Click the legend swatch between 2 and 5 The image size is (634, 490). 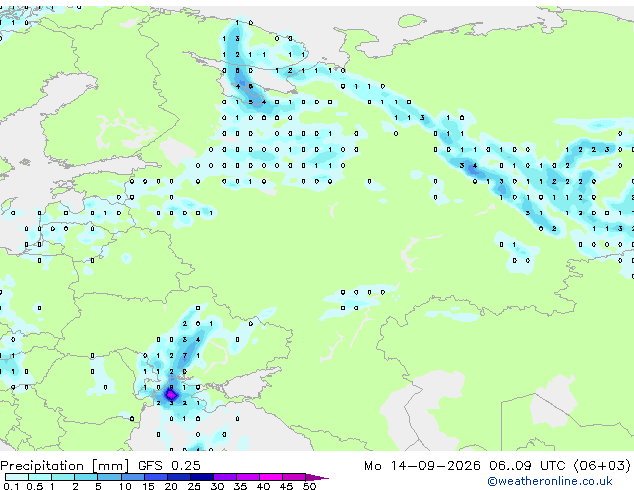pos(87,477)
